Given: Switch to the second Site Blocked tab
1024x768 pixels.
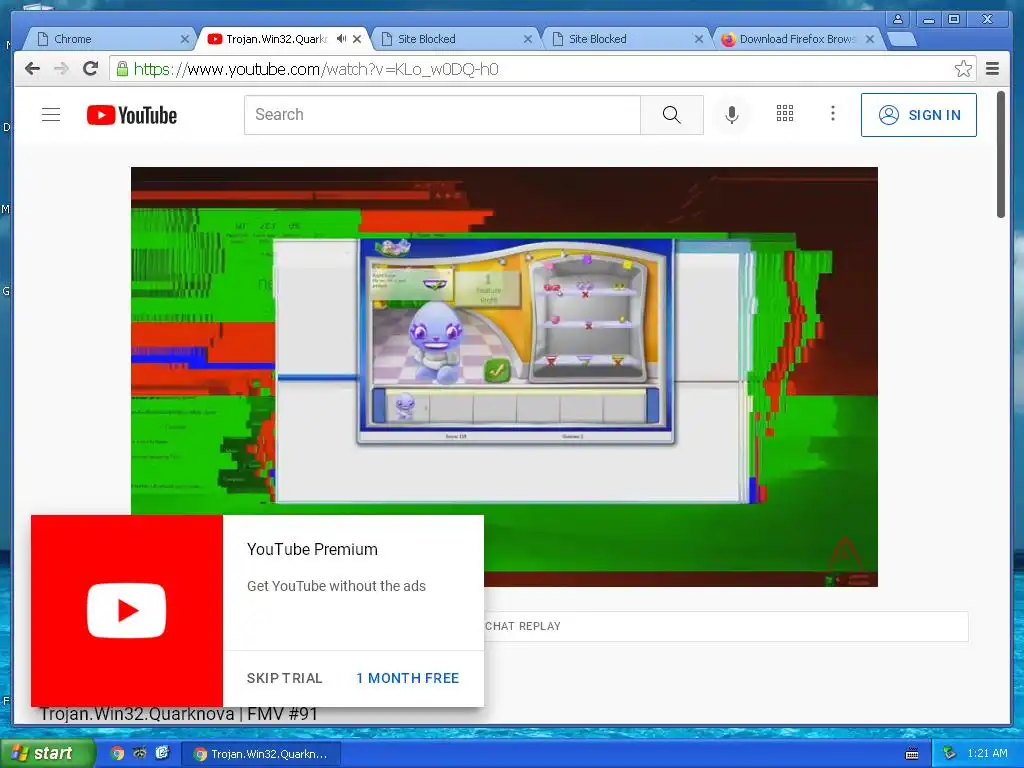Looking at the screenshot, I should point(626,39).
